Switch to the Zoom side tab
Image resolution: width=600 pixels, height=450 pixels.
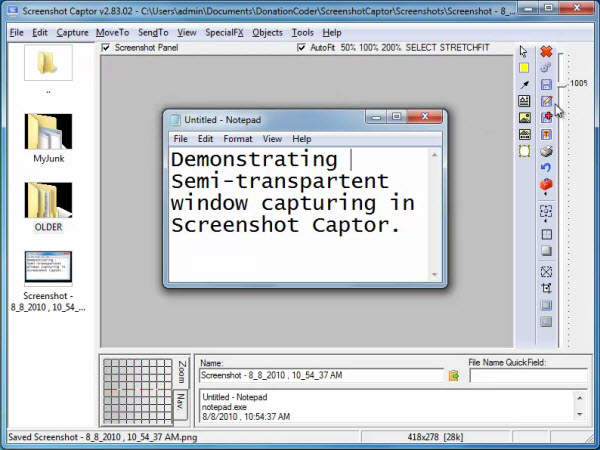tap(182, 372)
